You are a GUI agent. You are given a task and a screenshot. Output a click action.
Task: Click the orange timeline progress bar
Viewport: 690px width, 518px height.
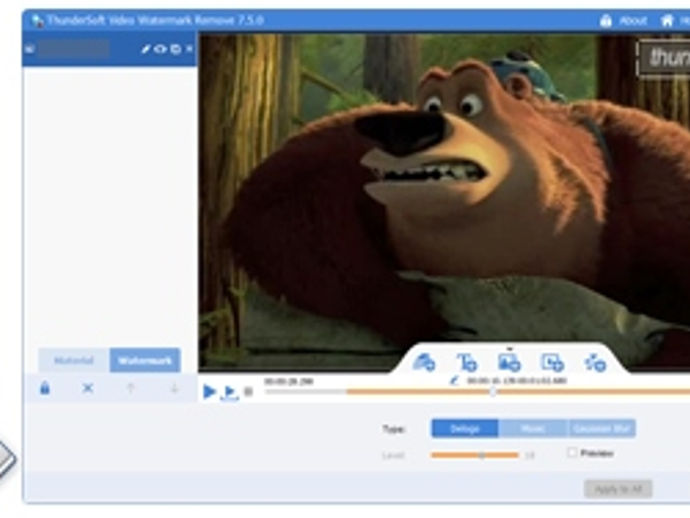tap(518, 391)
